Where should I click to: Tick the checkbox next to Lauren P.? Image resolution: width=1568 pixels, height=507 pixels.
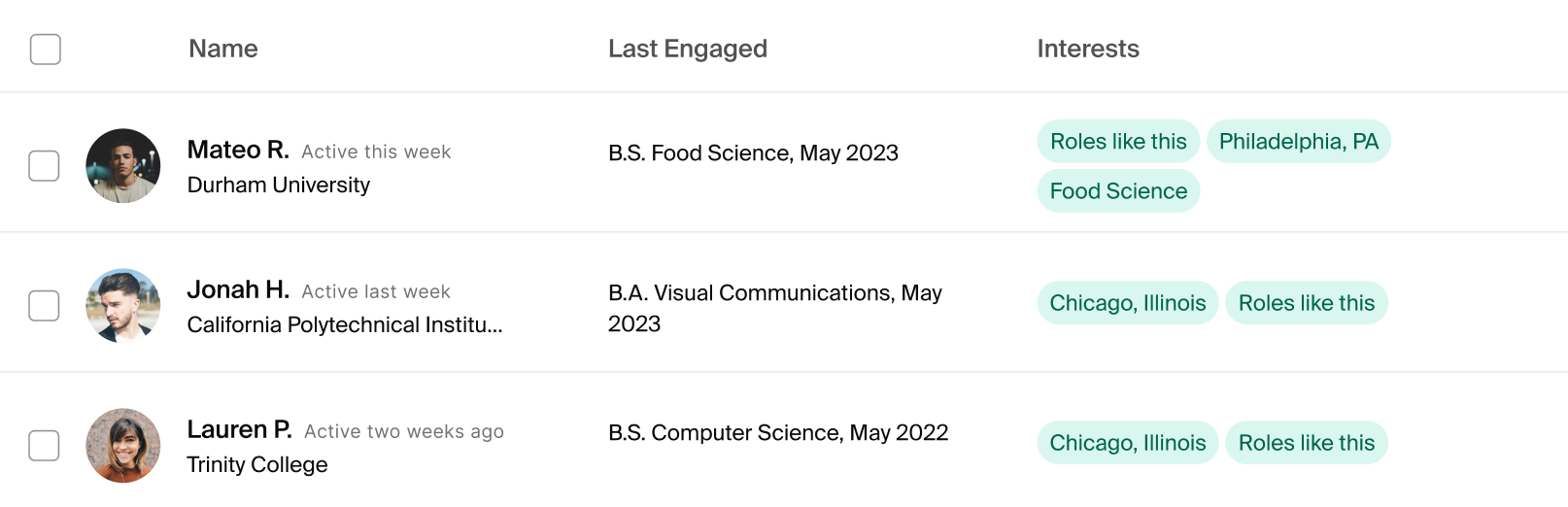coord(44,446)
